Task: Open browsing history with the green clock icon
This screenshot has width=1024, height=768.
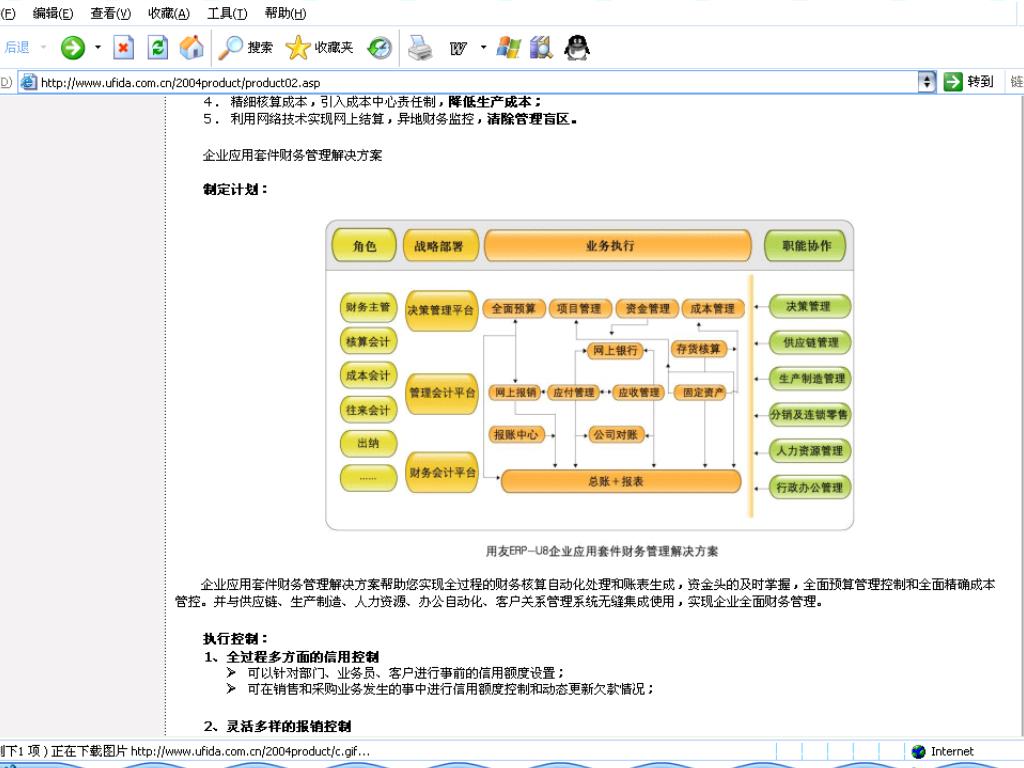Action: pos(379,48)
